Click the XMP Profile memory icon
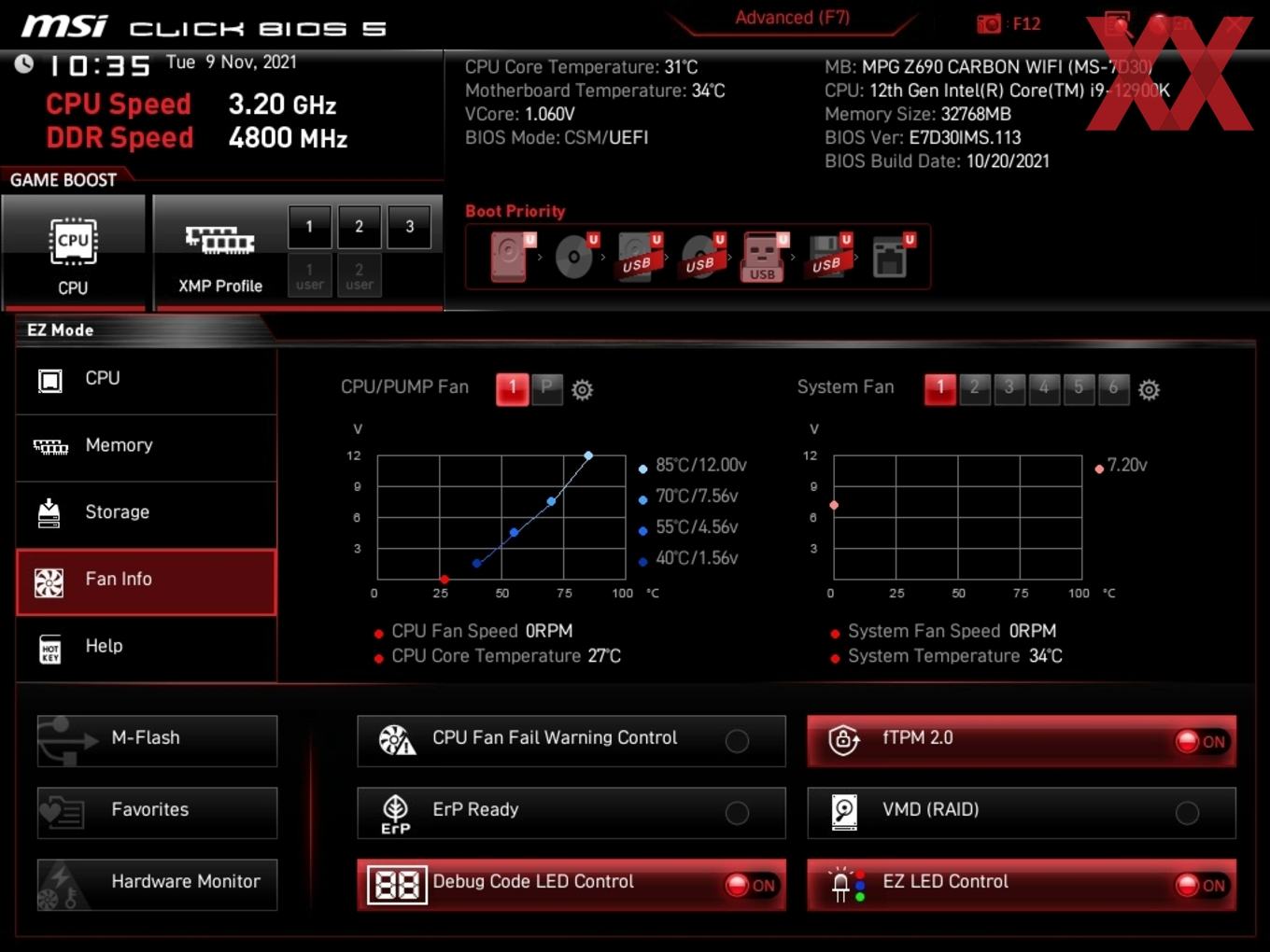This screenshot has width=1270, height=952. pyautogui.click(x=220, y=240)
